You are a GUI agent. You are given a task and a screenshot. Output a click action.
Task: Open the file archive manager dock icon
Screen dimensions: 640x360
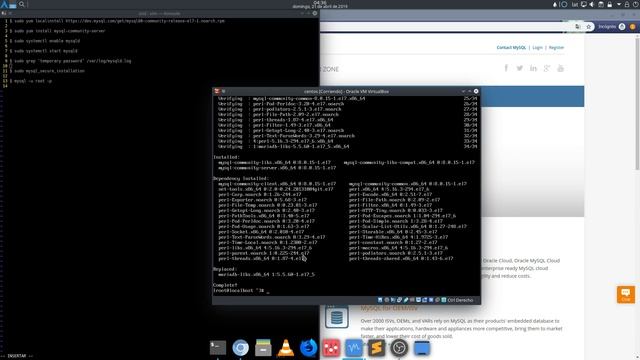(263, 348)
